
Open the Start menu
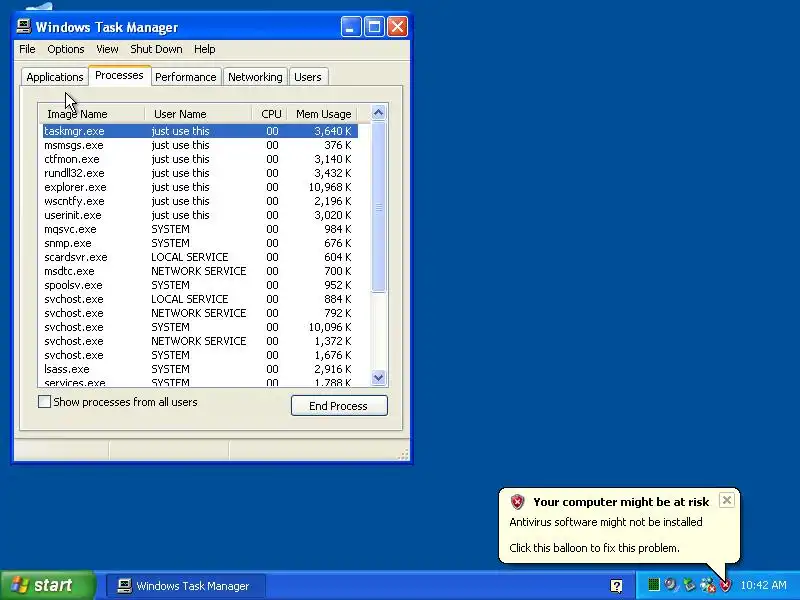tap(48, 585)
